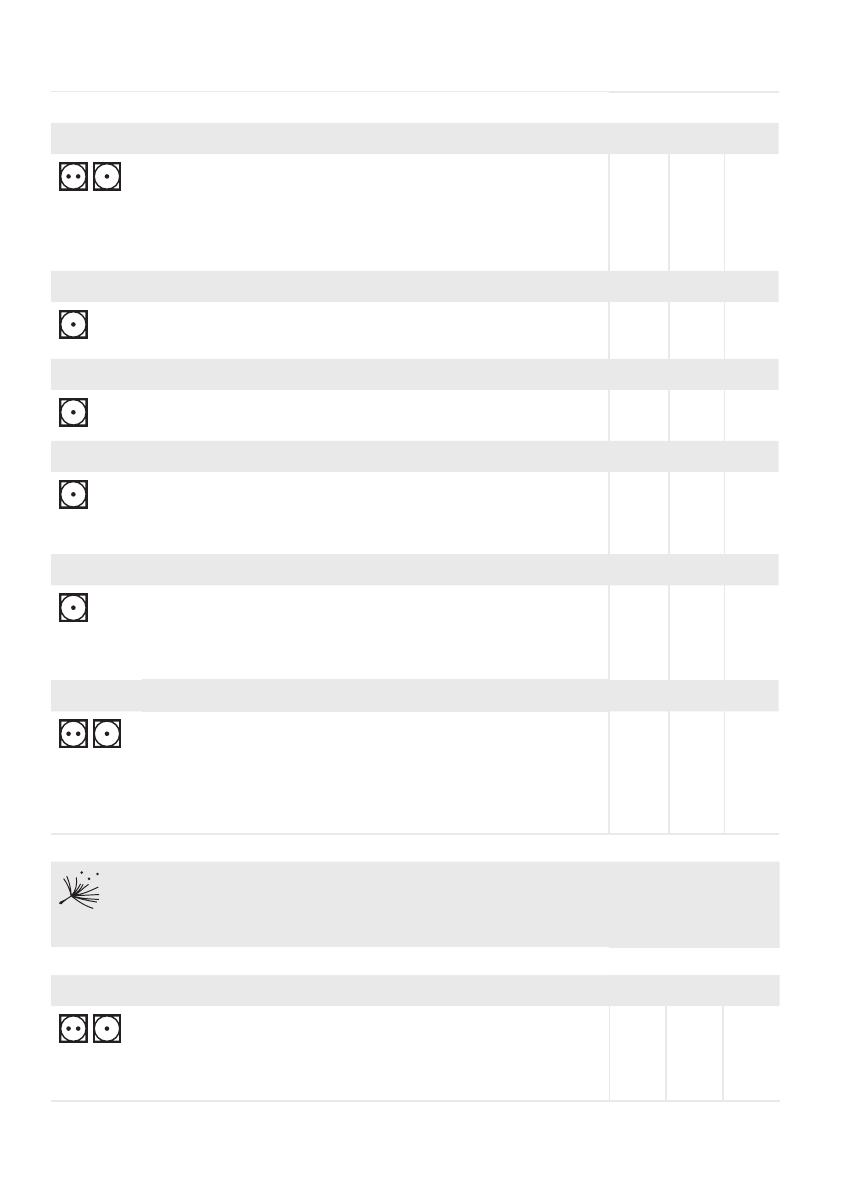Click the tumble dry icon in the fourth section
This screenshot has width=842, height=1191.
point(73,495)
